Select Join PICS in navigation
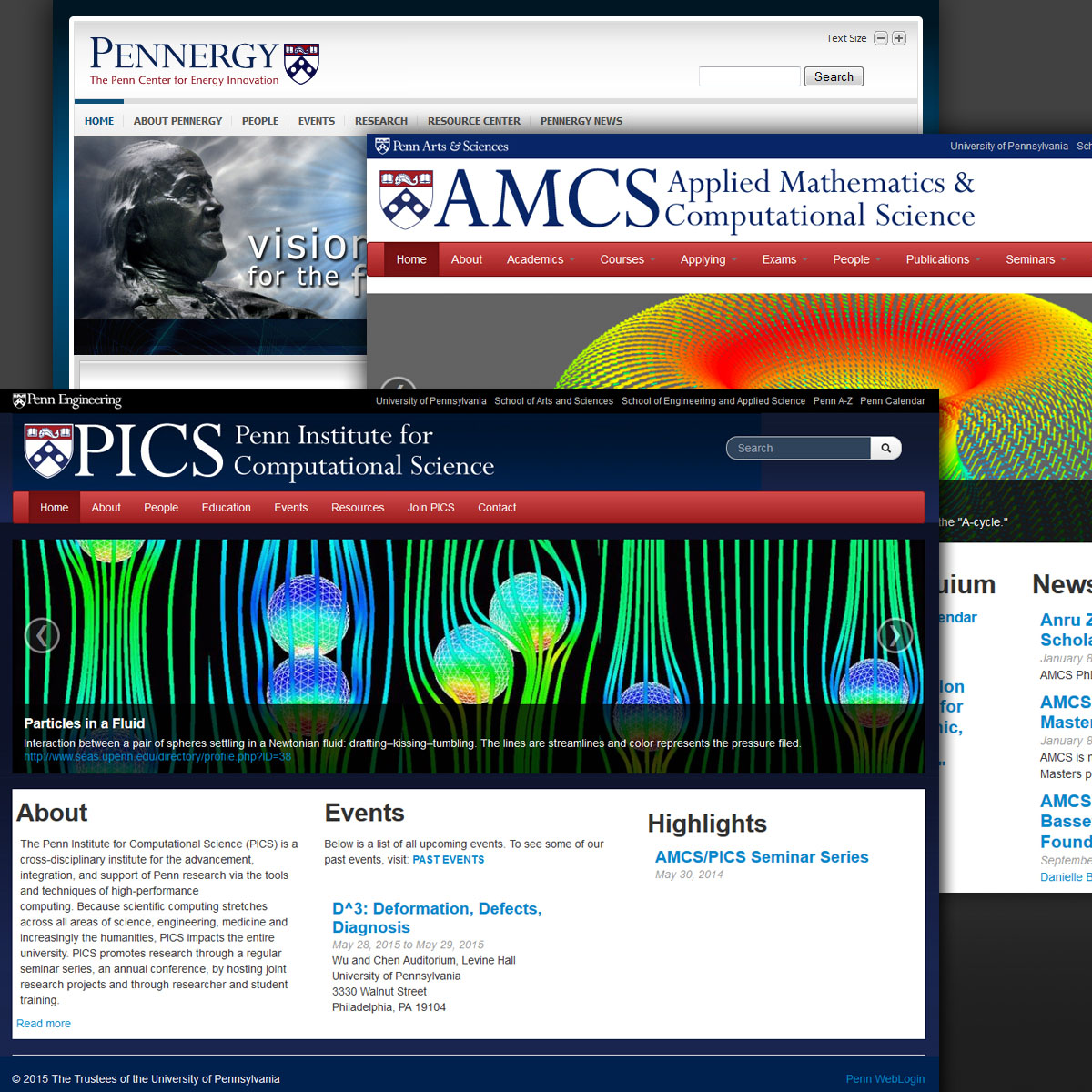 [431, 508]
